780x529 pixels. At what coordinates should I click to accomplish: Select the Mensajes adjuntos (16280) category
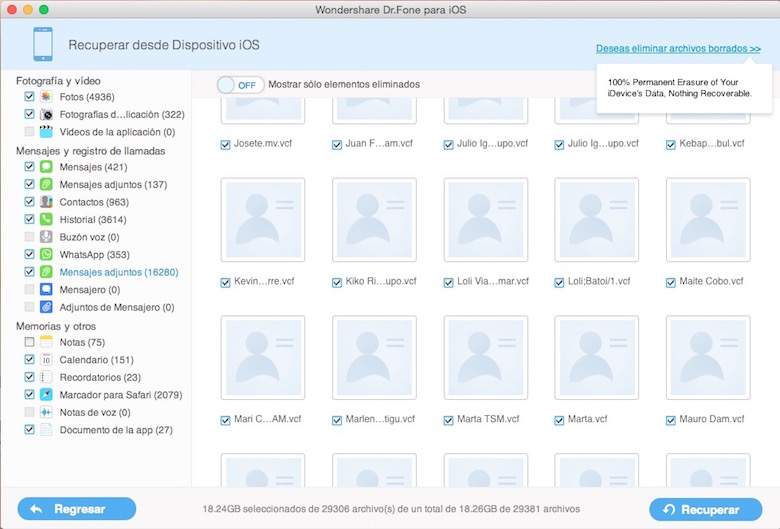coord(119,272)
